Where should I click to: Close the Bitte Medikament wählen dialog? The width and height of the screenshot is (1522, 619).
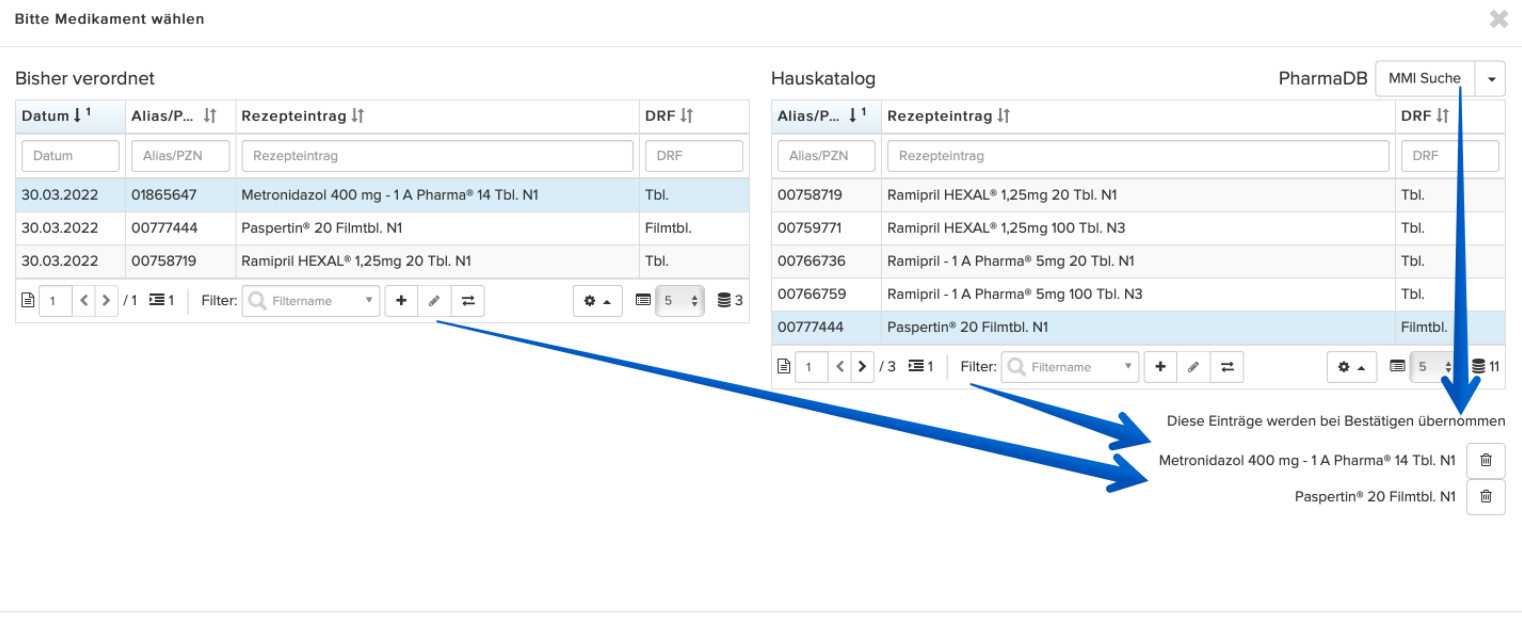tap(1498, 19)
